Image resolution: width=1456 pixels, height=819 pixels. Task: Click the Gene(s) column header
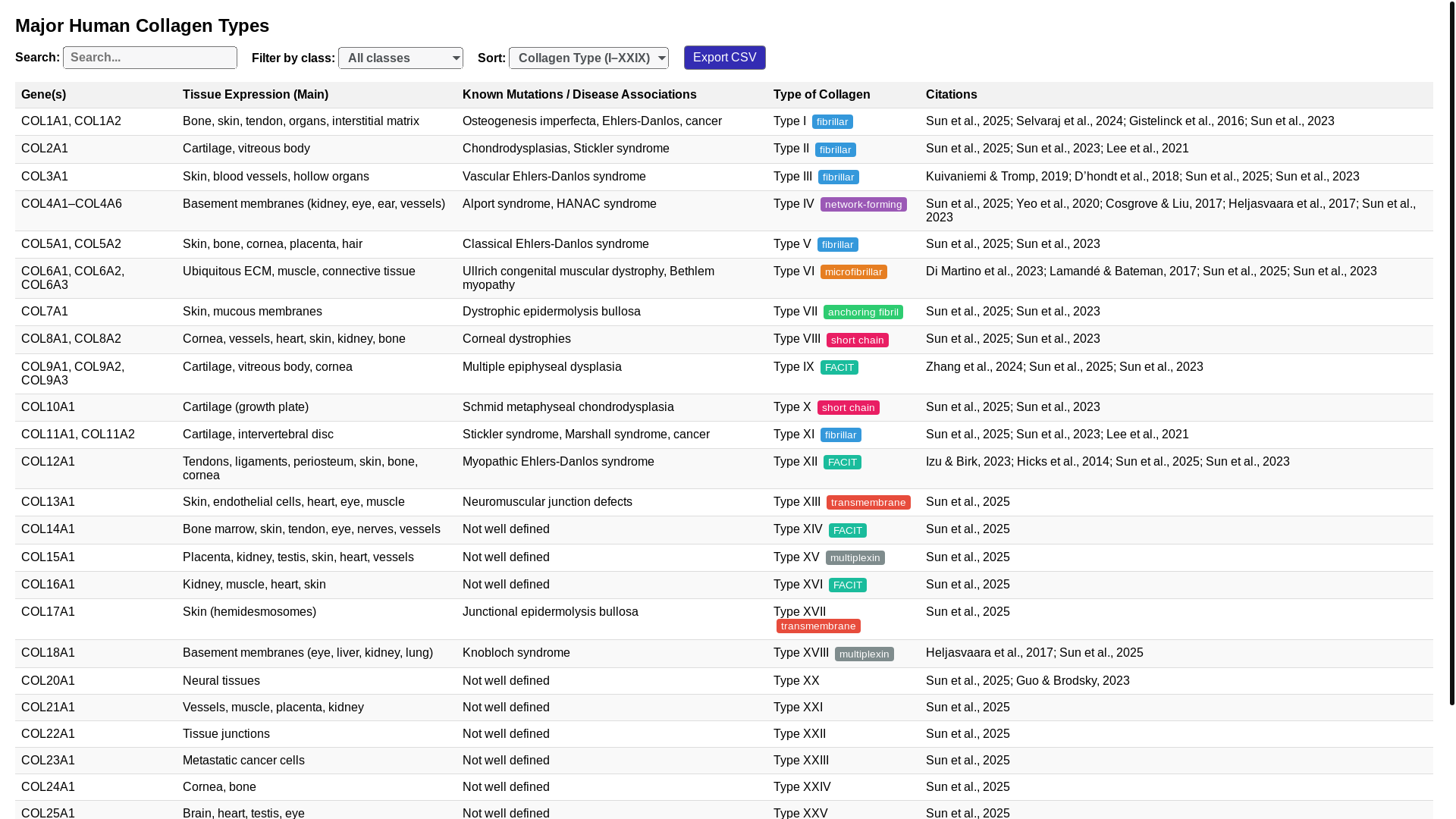(x=96, y=95)
